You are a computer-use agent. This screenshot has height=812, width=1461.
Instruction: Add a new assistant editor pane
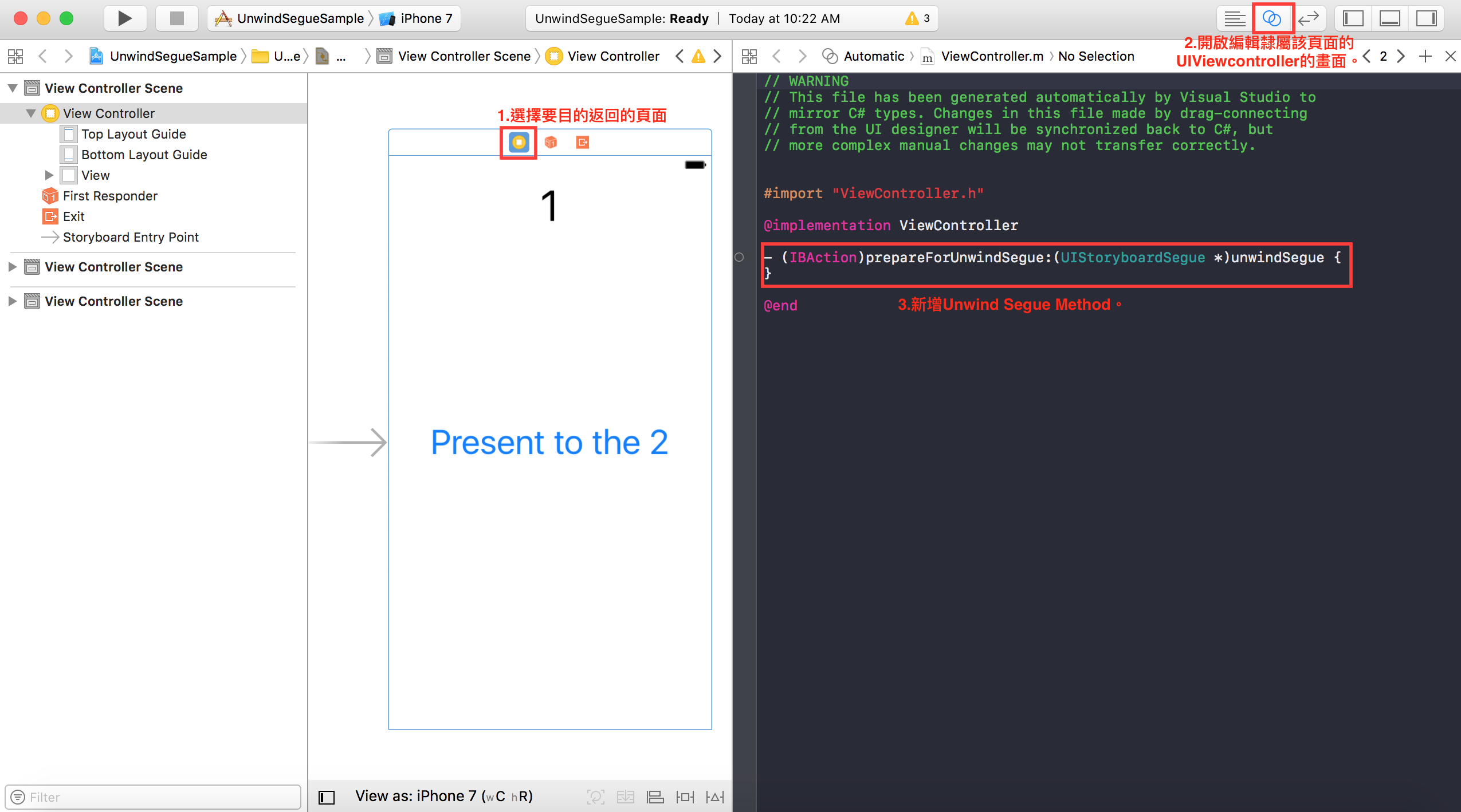[x=1425, y=56]
